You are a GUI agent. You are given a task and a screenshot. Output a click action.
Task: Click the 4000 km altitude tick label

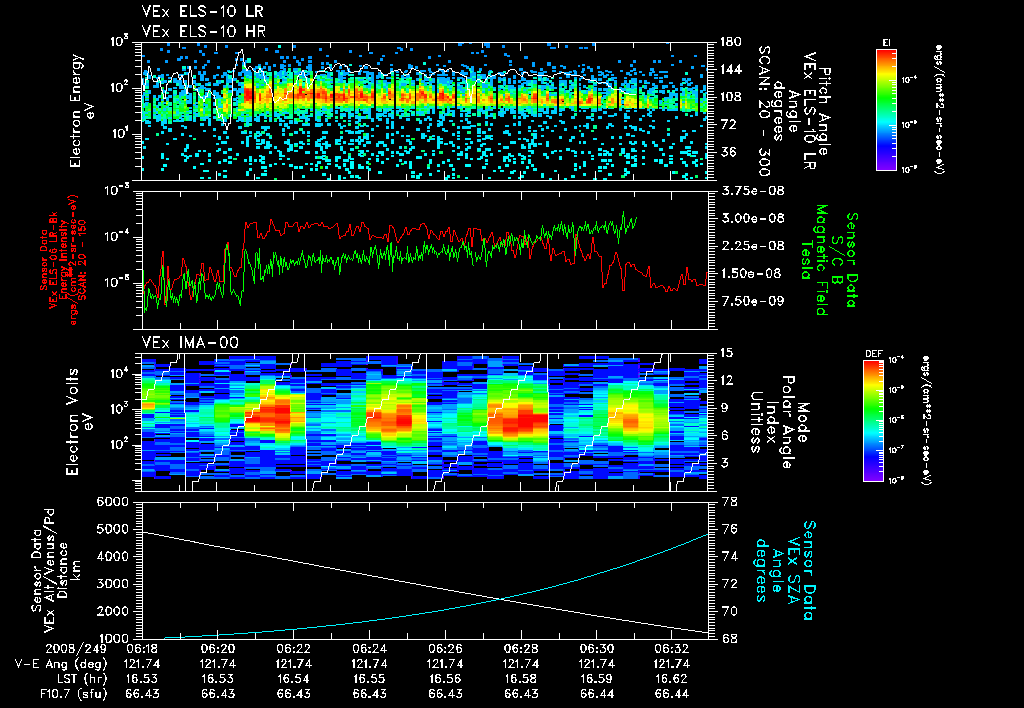click(x=112, y=556)
